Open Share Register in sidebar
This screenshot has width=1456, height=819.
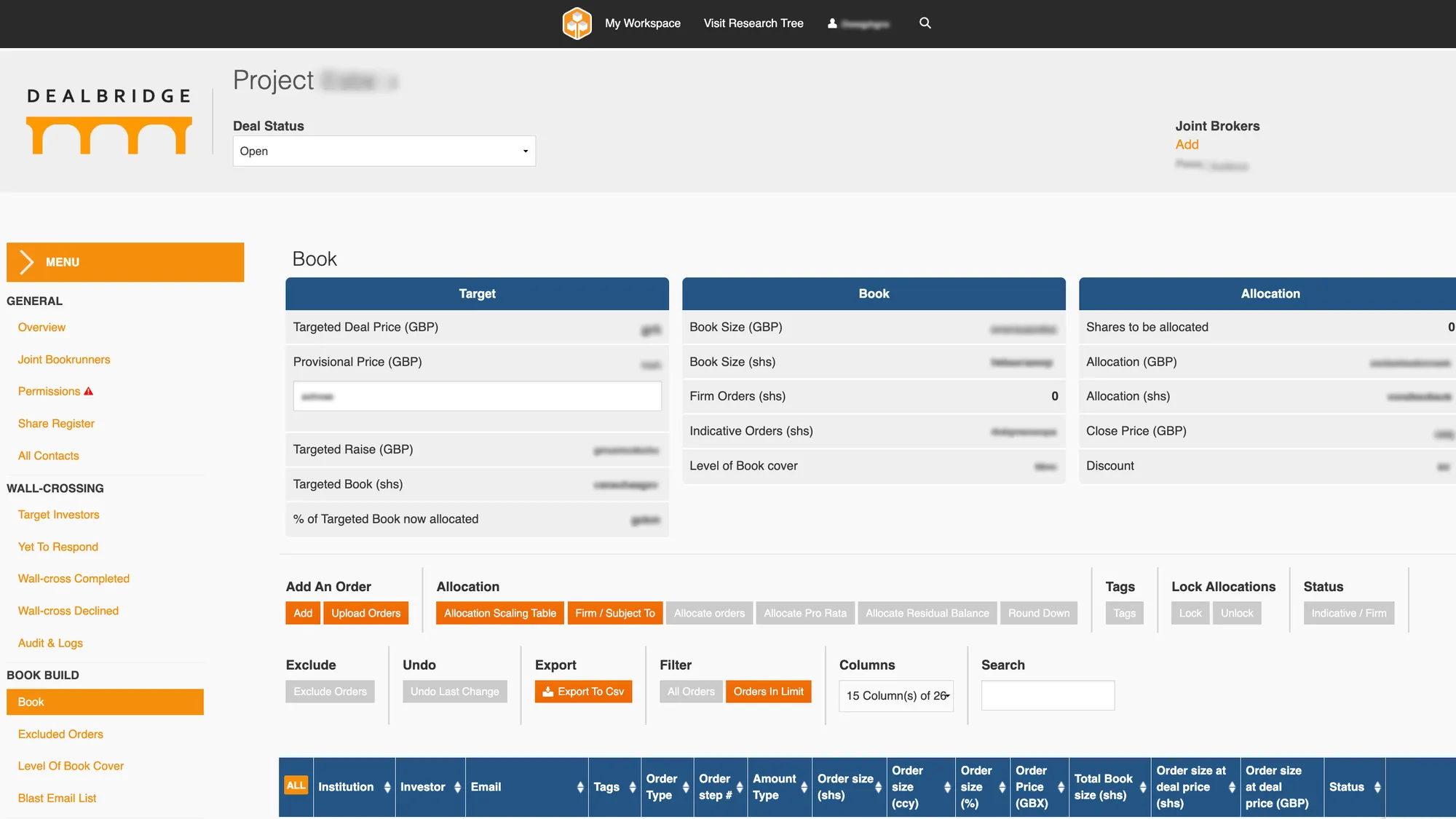click(x=56, y=424)
